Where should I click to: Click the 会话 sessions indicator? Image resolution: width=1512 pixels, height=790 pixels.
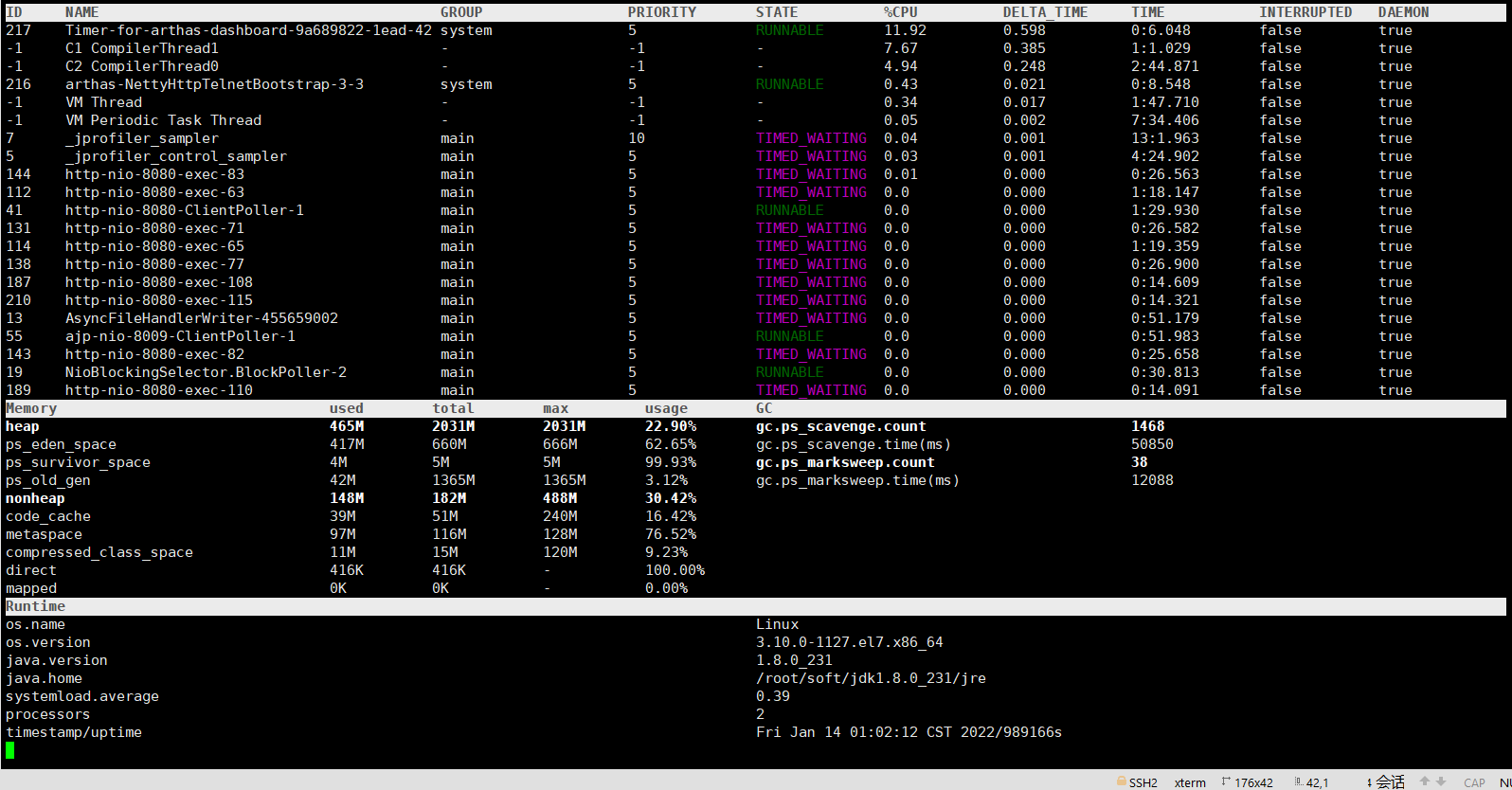1390,781
